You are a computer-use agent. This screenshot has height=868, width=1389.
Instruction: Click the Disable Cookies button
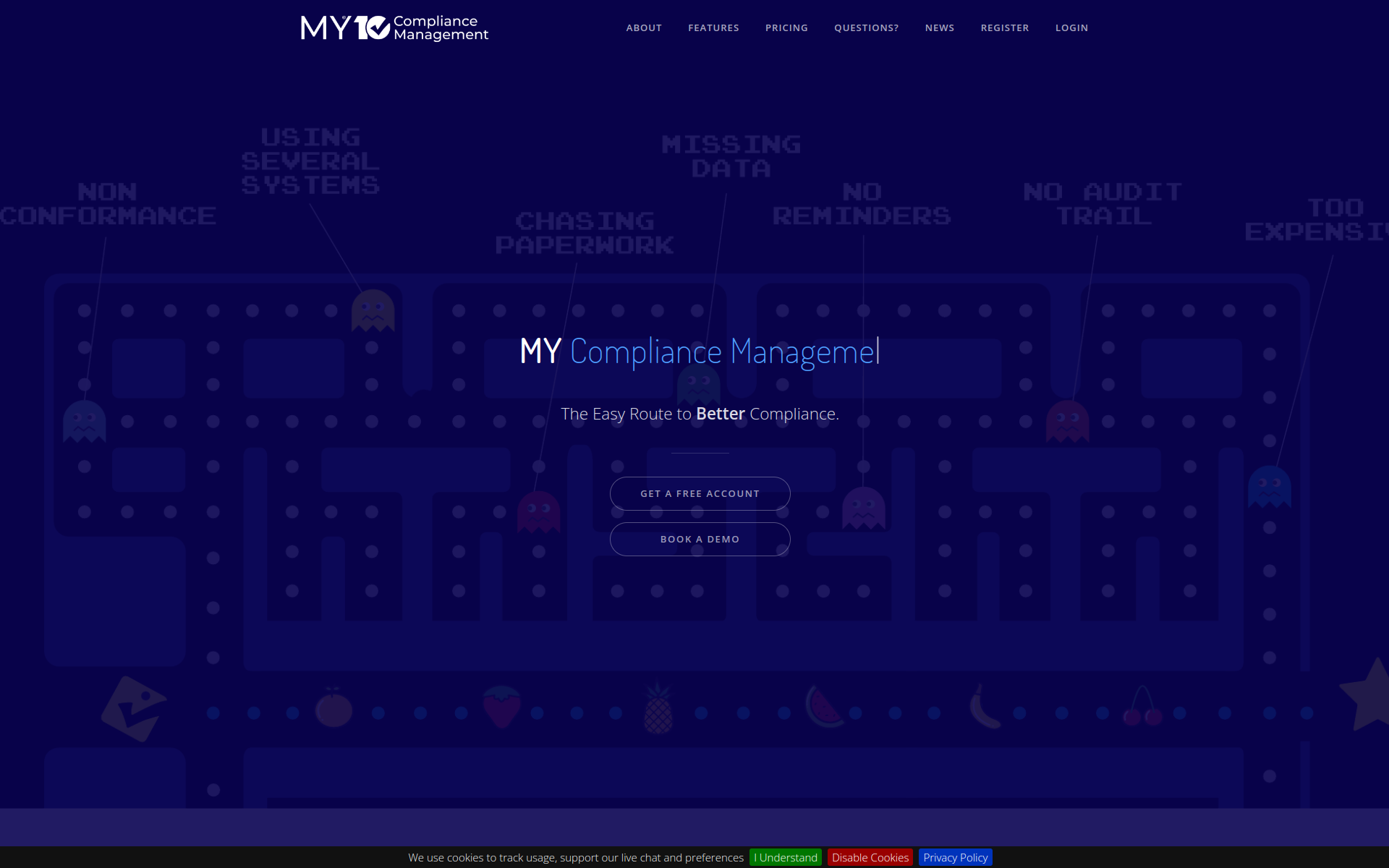click(x=870, y=857)
